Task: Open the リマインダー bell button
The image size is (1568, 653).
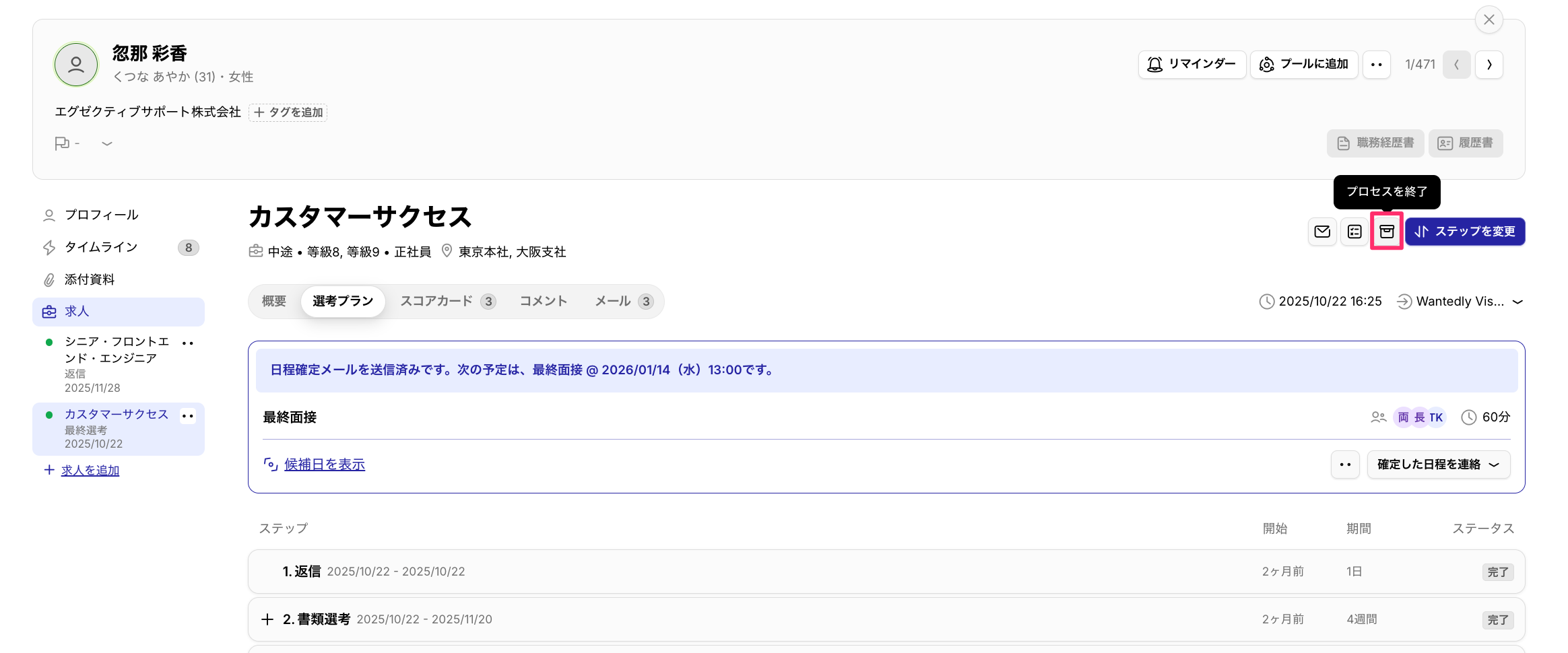Action: [x=1191, y=65]
